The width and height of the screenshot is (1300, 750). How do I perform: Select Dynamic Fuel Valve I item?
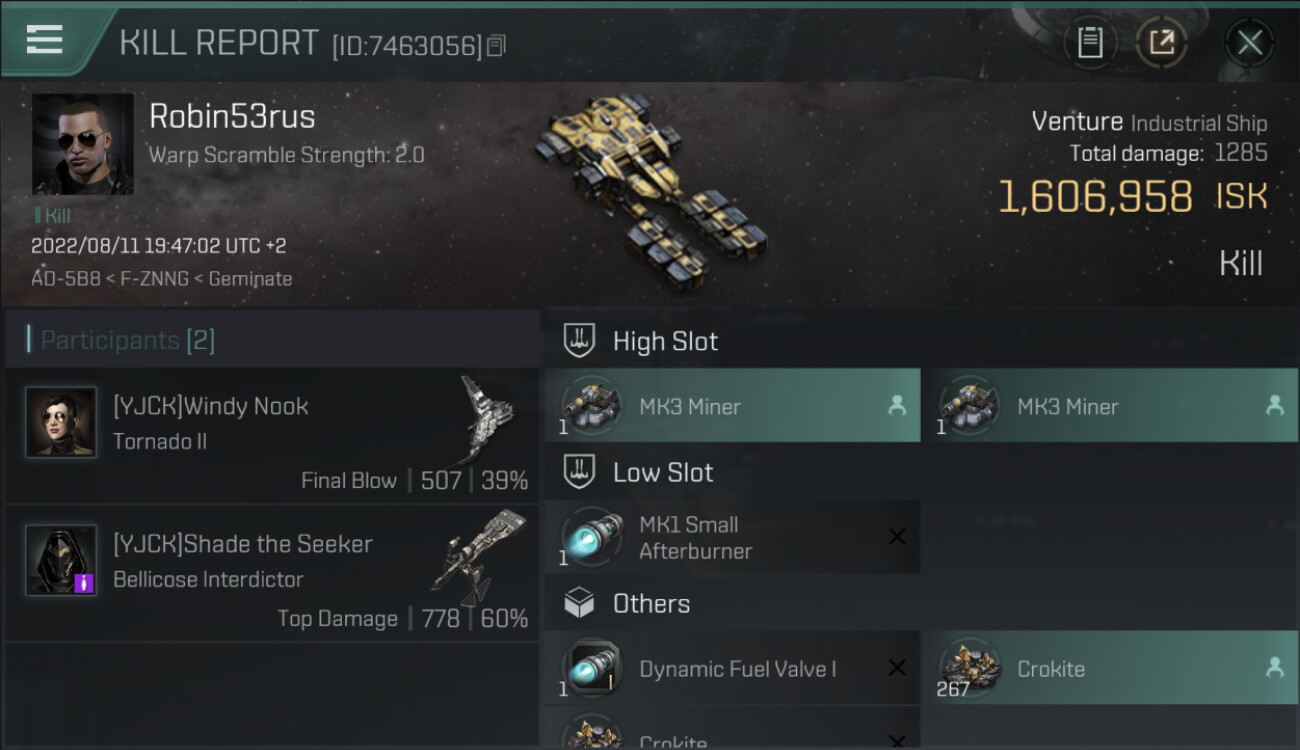click(732, 668)
